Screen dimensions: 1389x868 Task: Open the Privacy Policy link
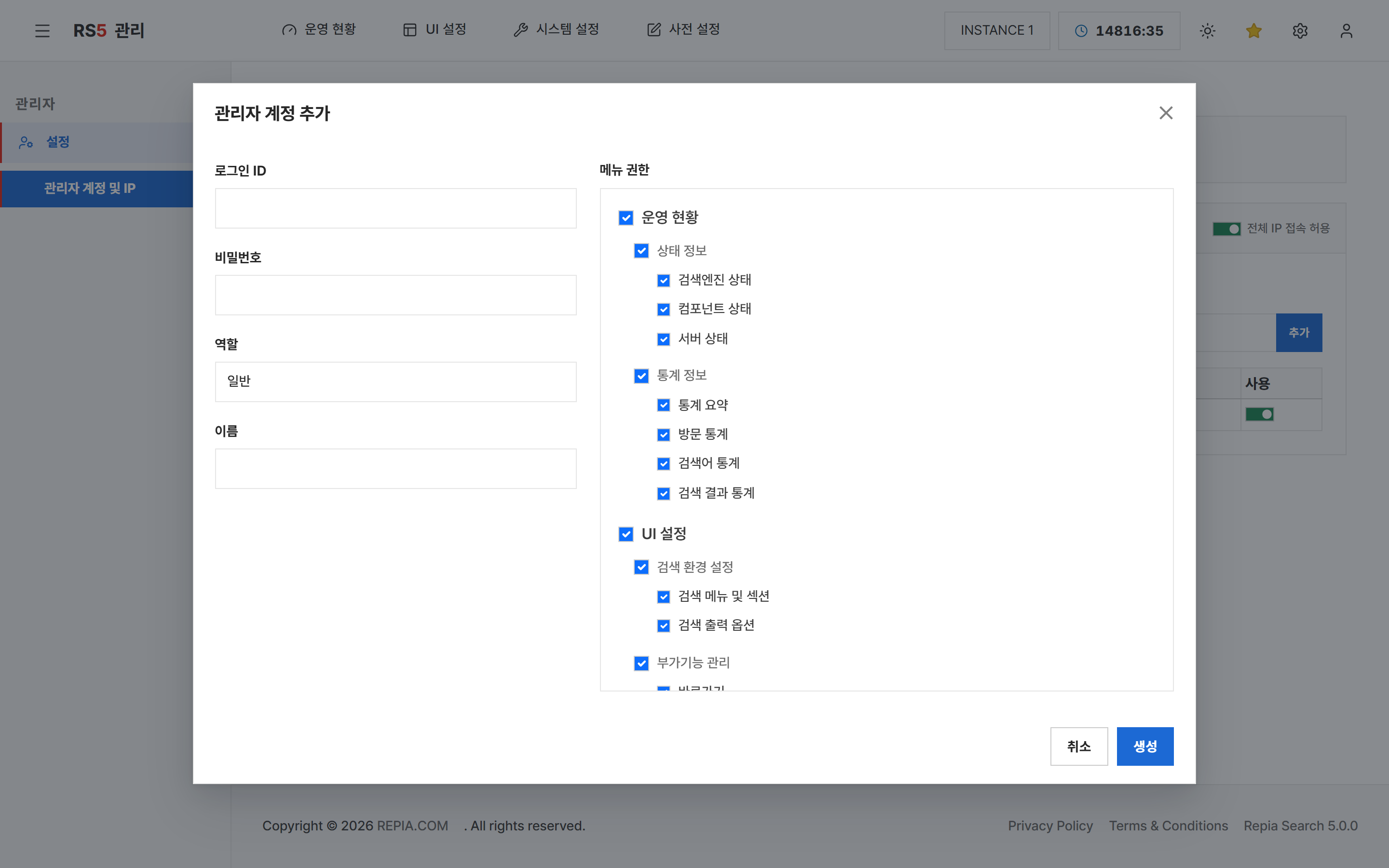[x=1050, y=826]
